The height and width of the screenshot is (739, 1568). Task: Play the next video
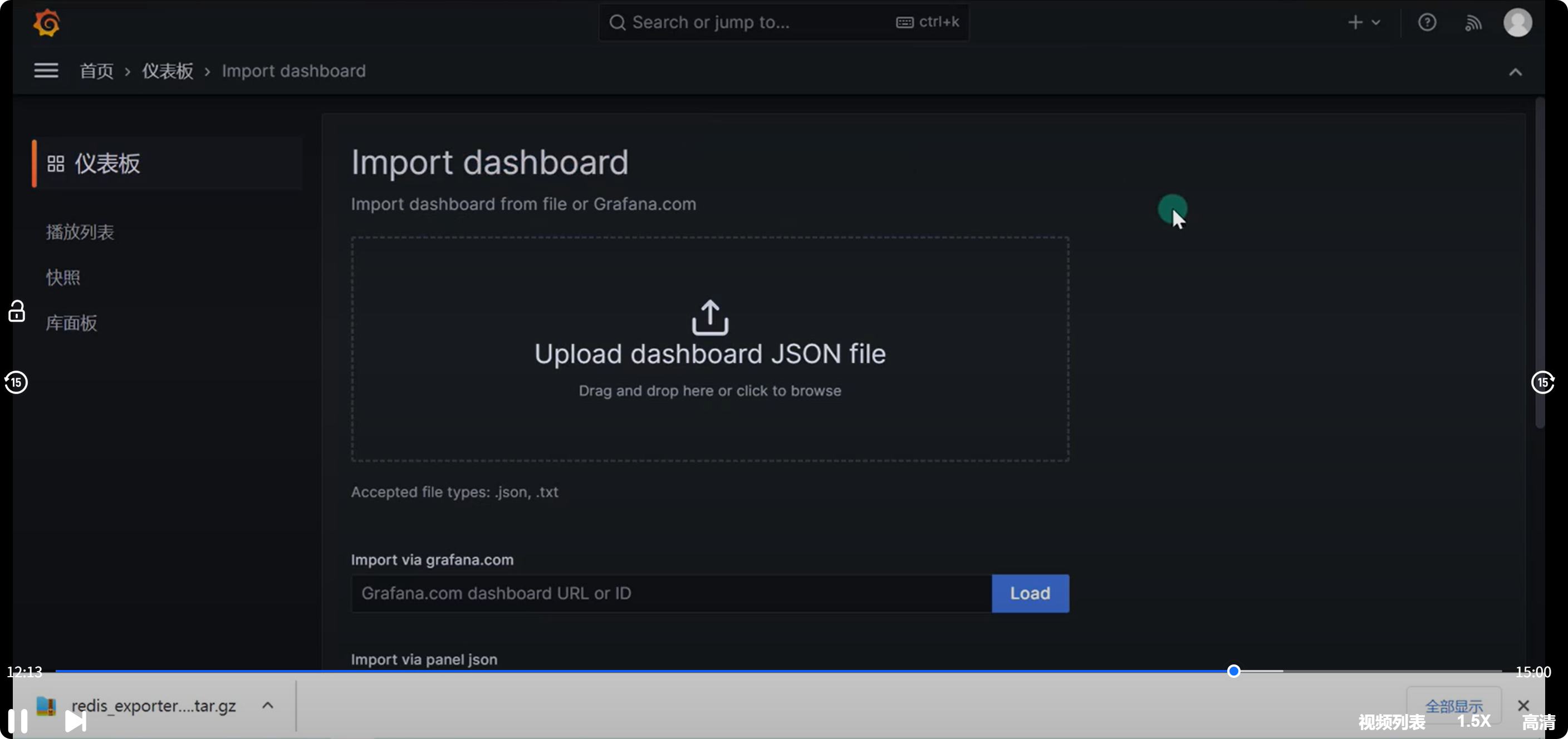coord(76,721)
